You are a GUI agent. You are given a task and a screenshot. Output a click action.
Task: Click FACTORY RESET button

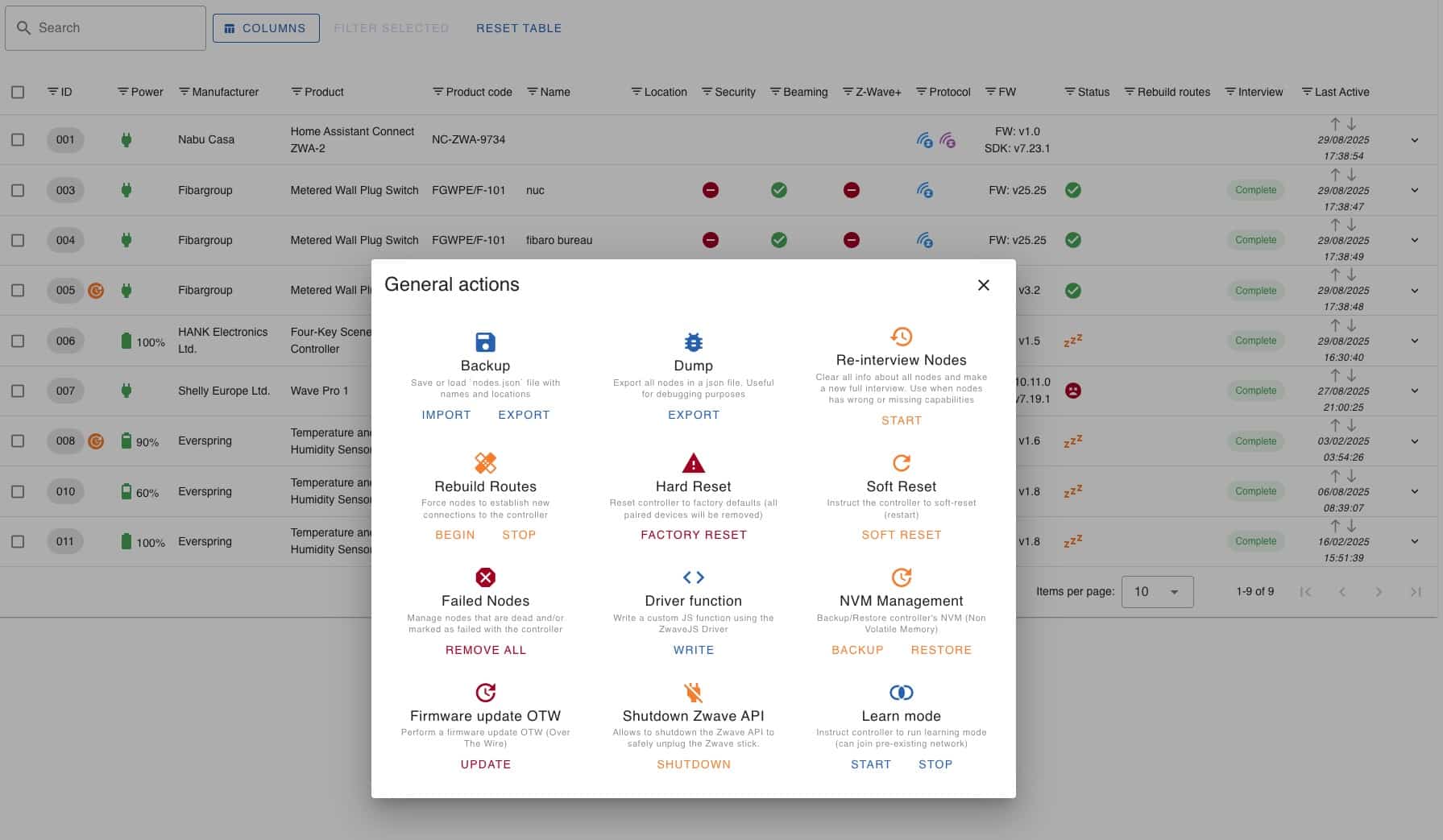694,535
